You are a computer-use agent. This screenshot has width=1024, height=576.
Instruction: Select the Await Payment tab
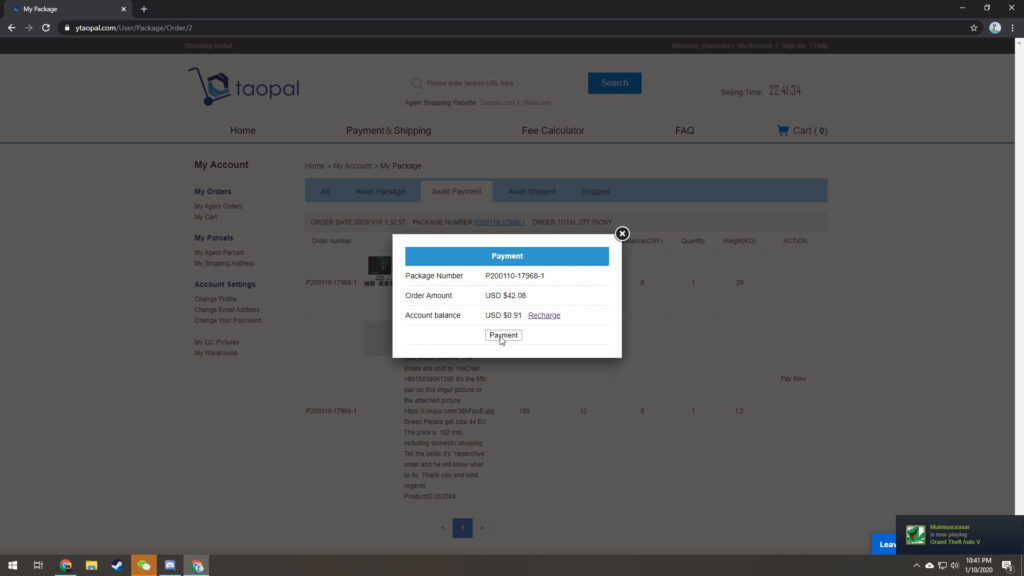point(456,191)
